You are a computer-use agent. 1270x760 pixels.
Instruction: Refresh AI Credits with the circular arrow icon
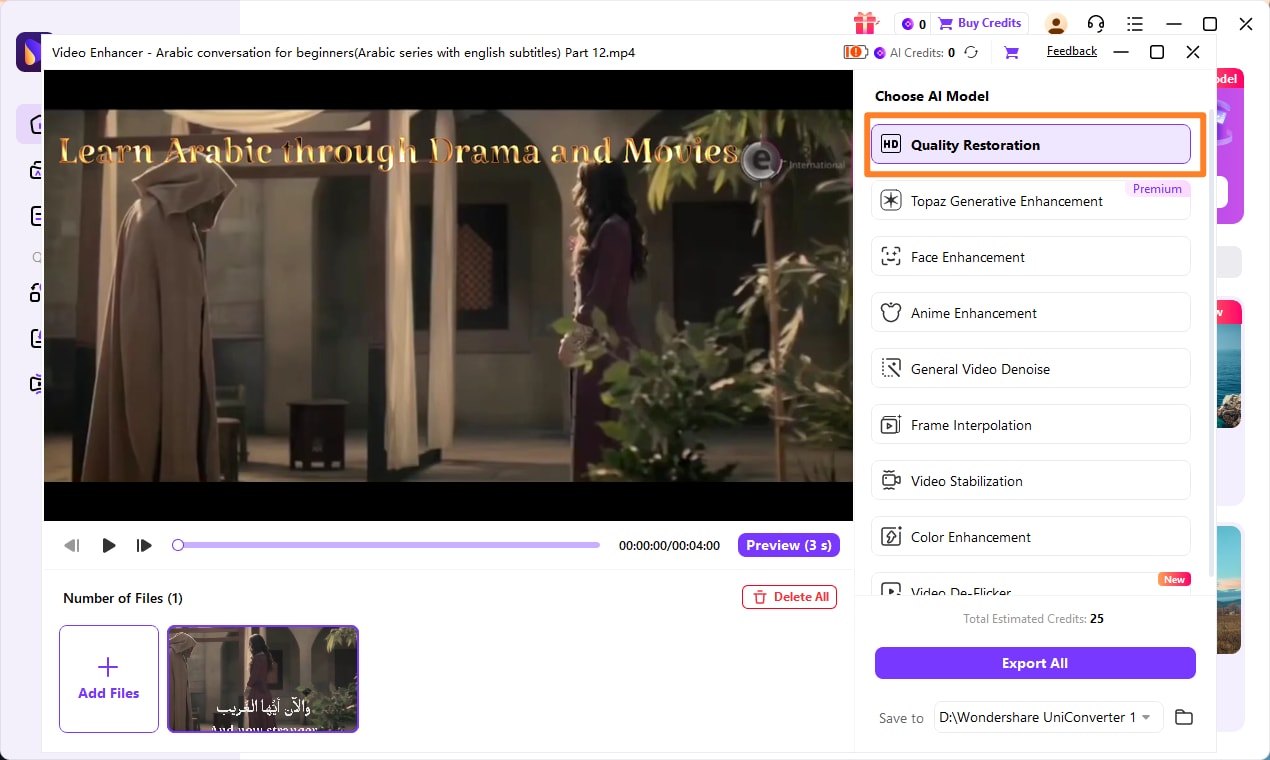(x=971, y=53)
